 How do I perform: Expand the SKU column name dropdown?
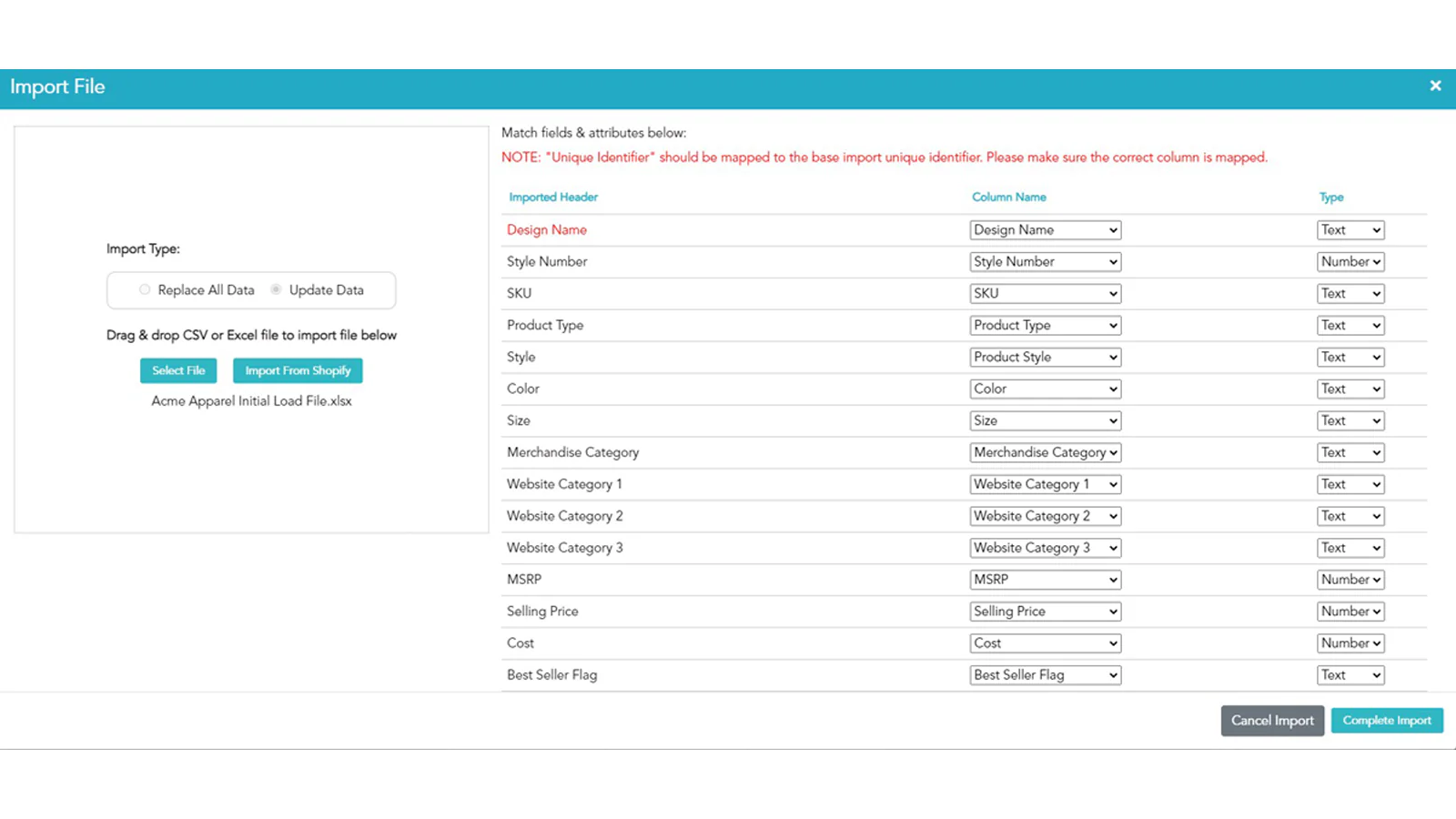pos(1045,294)
